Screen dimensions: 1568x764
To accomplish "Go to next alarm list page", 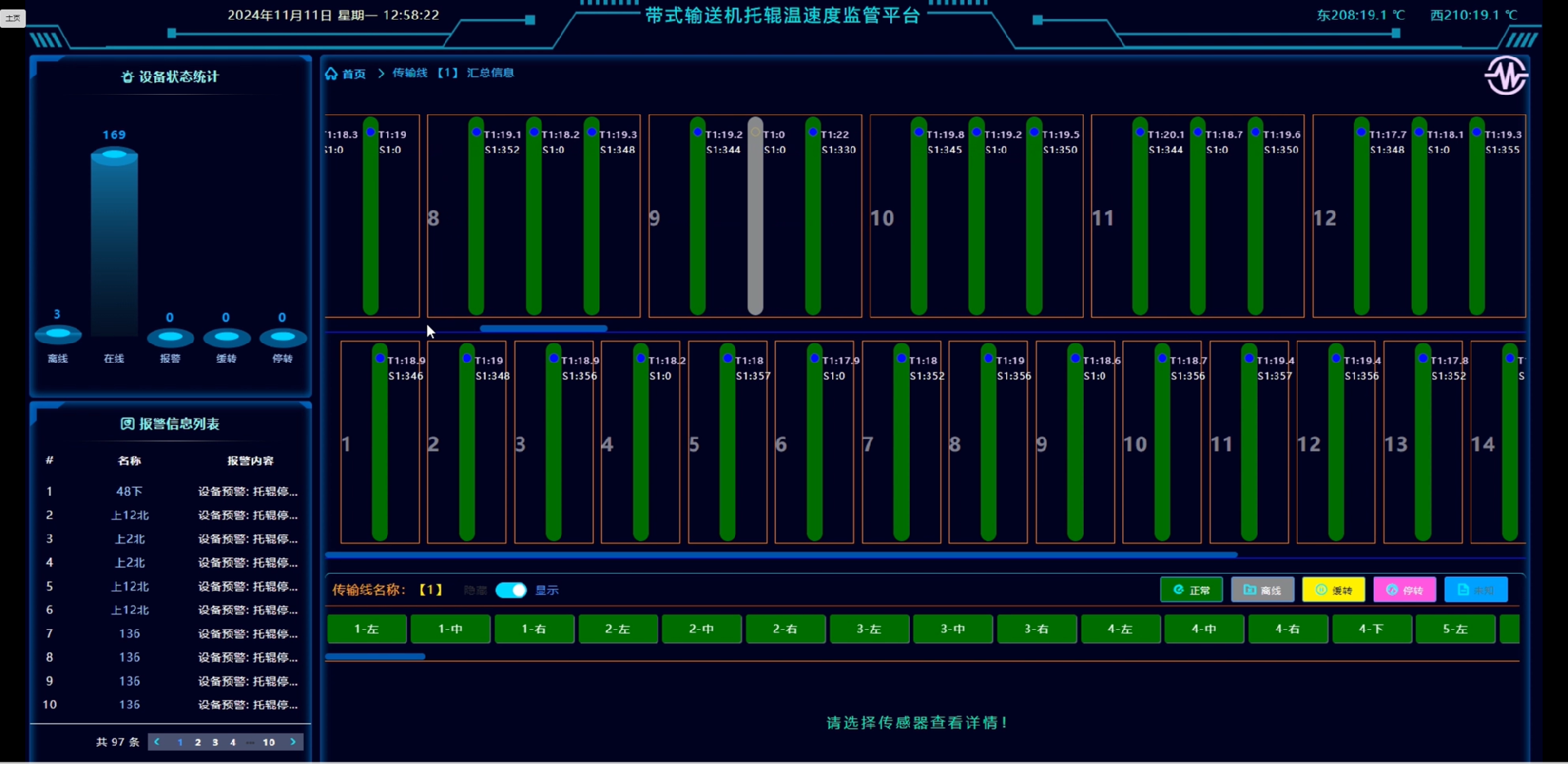I will [293, 742].
